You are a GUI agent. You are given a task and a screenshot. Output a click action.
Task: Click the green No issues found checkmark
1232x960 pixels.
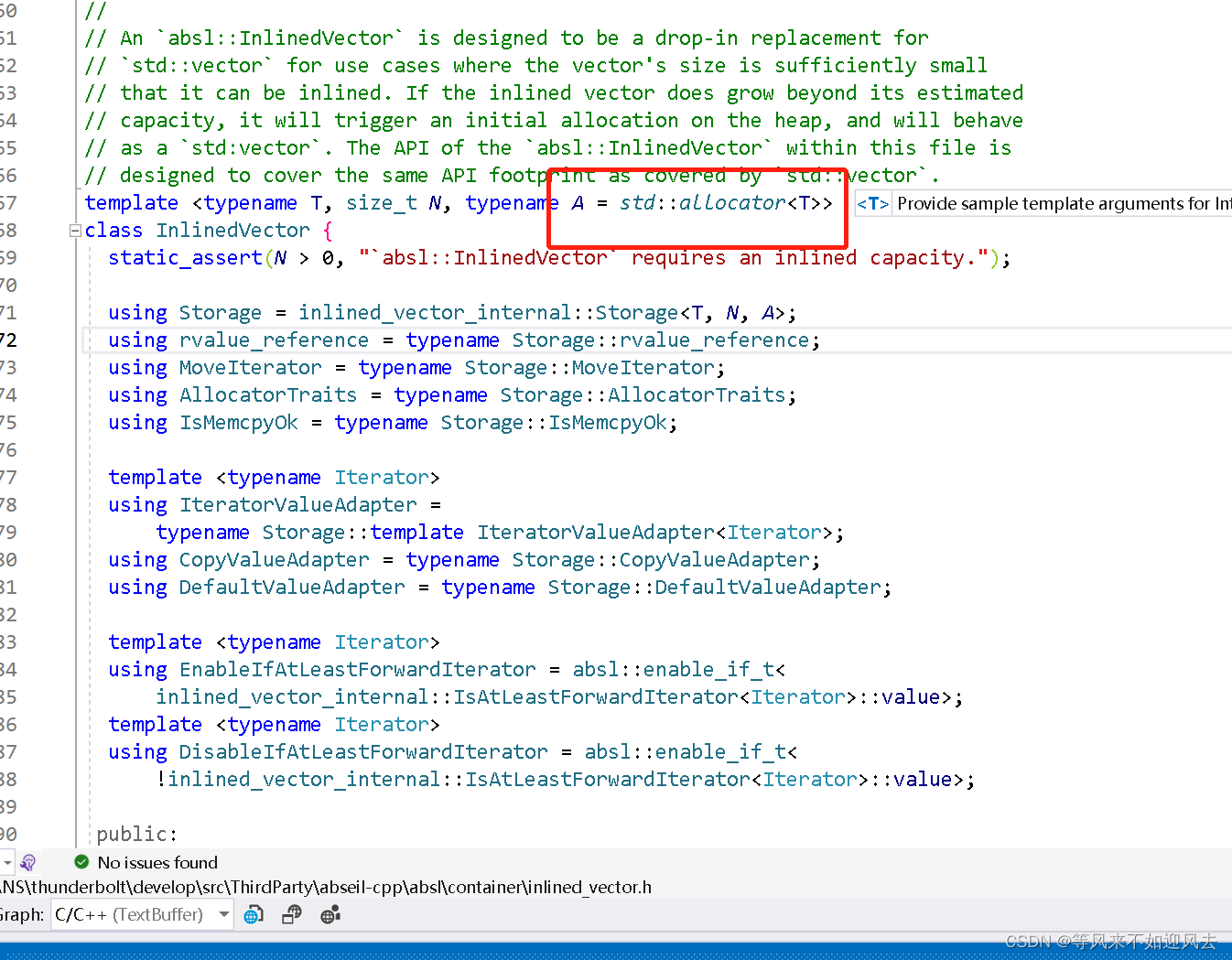pyautogui.click(x=81, y=863)
